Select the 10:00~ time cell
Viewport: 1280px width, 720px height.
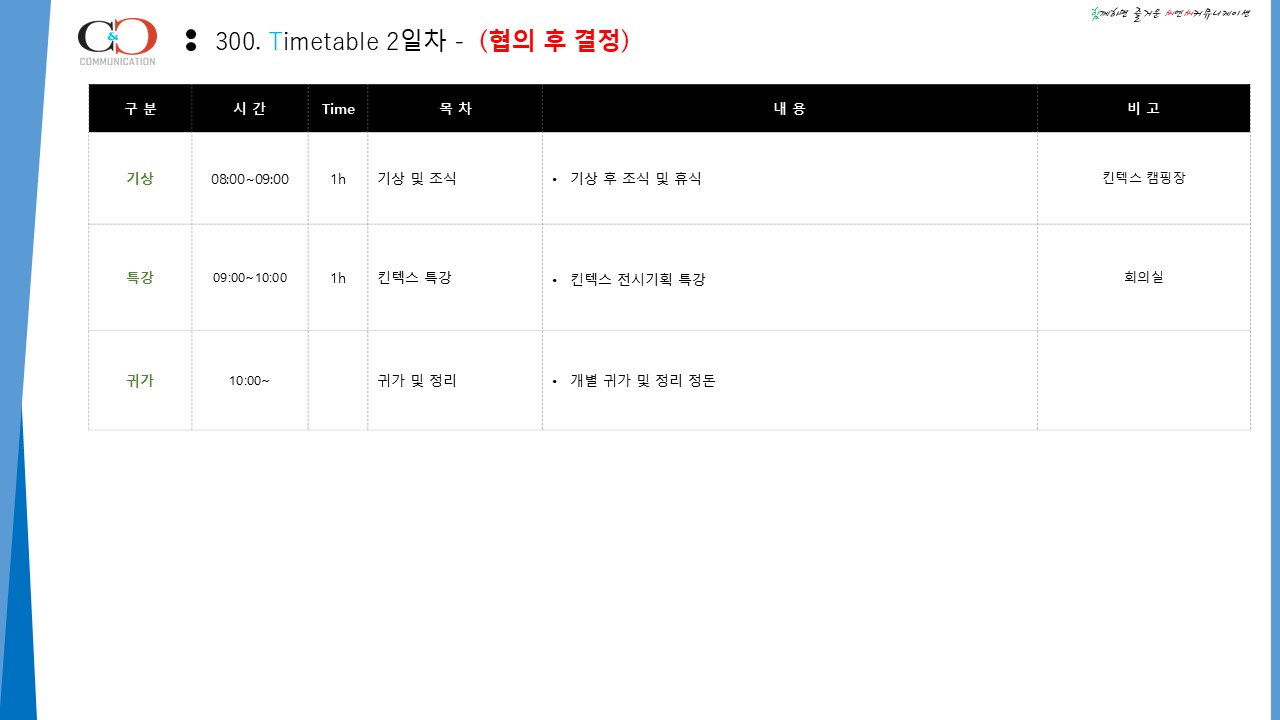point(250,380)
